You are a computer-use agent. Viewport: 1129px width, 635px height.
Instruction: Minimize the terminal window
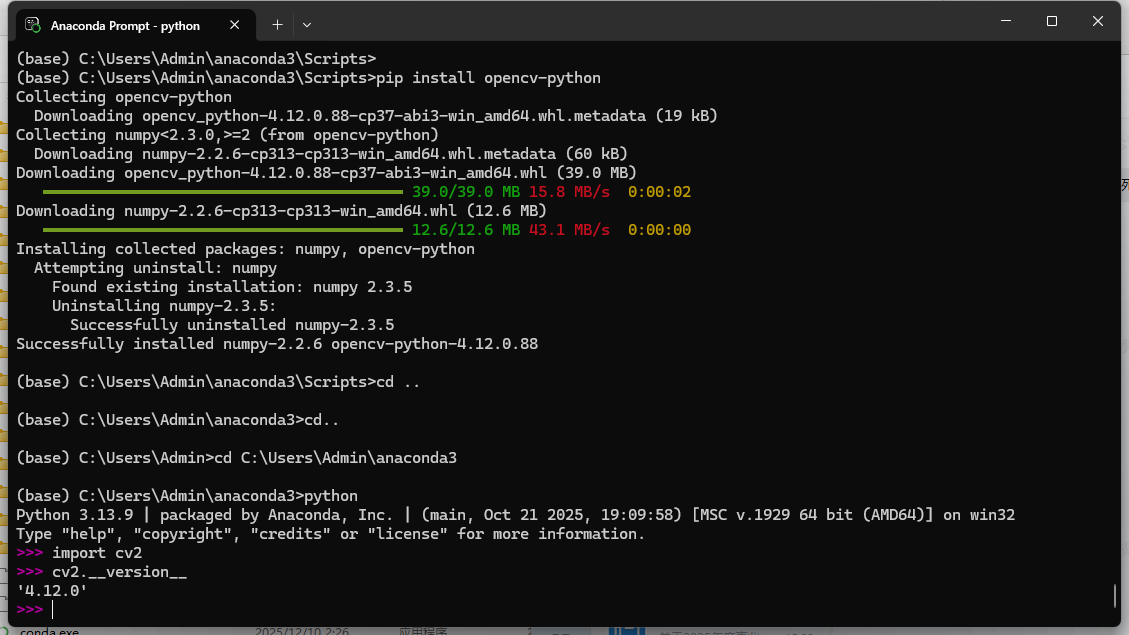pos(1006,21)
